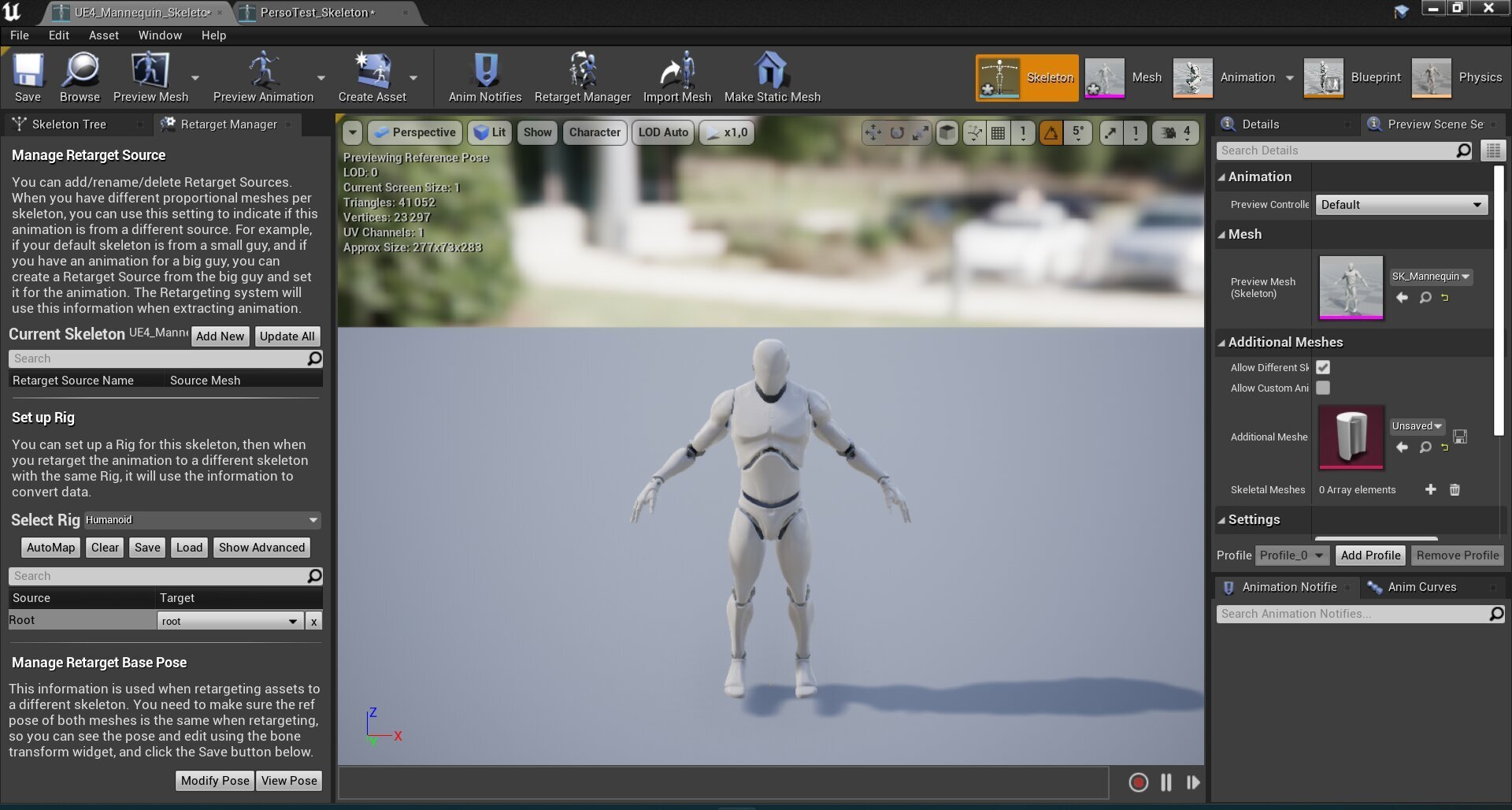Open the Select Rig Humanoid dropdown
The height and width of the screenshot is (810, 1512).
202,520
